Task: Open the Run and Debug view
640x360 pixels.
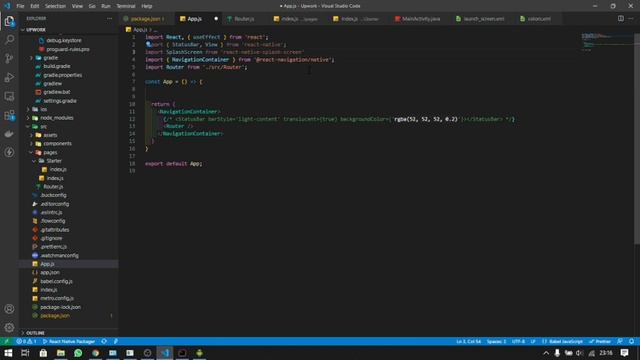Action: 9,78
